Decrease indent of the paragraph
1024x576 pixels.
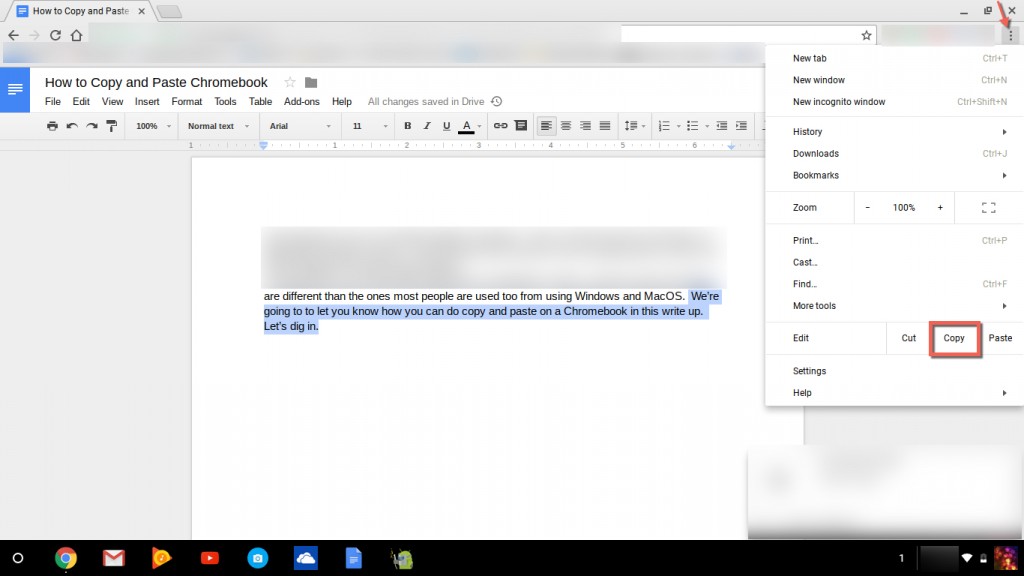pos(722,125)
